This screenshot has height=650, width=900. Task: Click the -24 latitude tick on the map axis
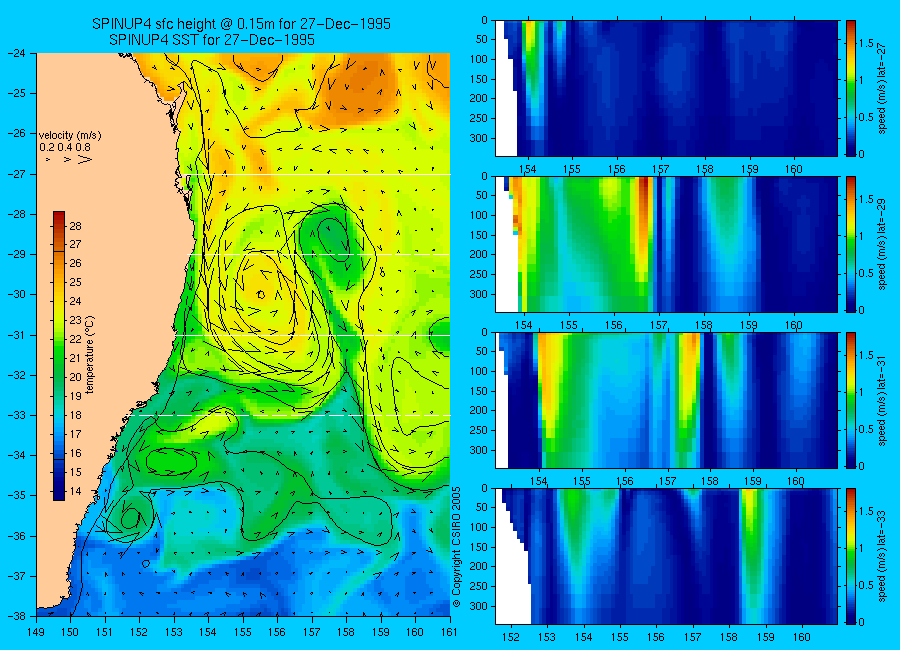coord(17,53)
